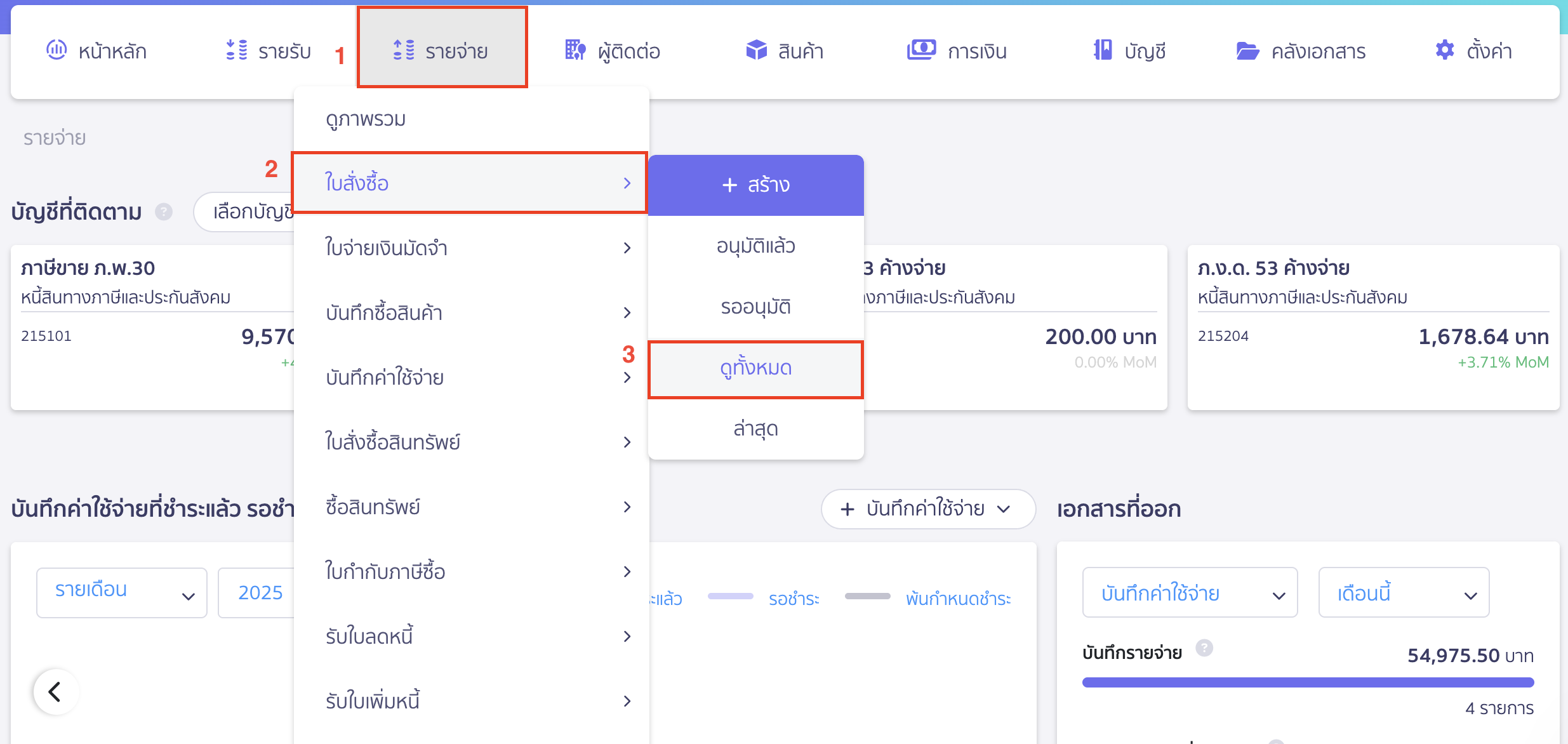Click the รายจ่าย expense icon
The width and height of the screenshot is (1568, 744).
click(x=404, y=50)
